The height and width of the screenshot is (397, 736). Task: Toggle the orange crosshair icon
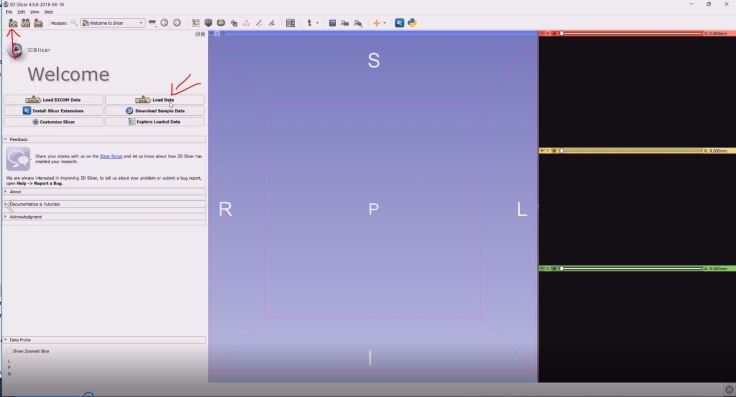tap(376, 23)
